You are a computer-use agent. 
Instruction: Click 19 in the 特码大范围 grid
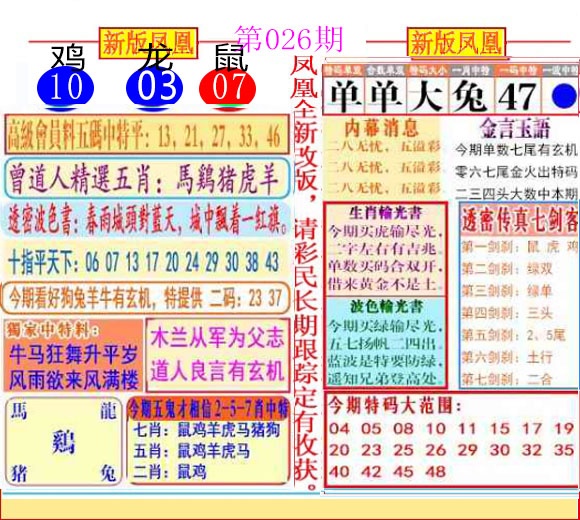click(564, 429)
